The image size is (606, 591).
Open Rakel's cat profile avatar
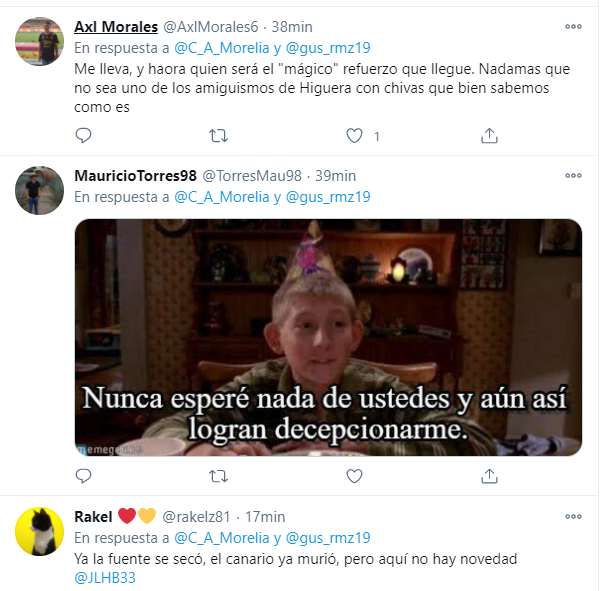click(39, 531)
